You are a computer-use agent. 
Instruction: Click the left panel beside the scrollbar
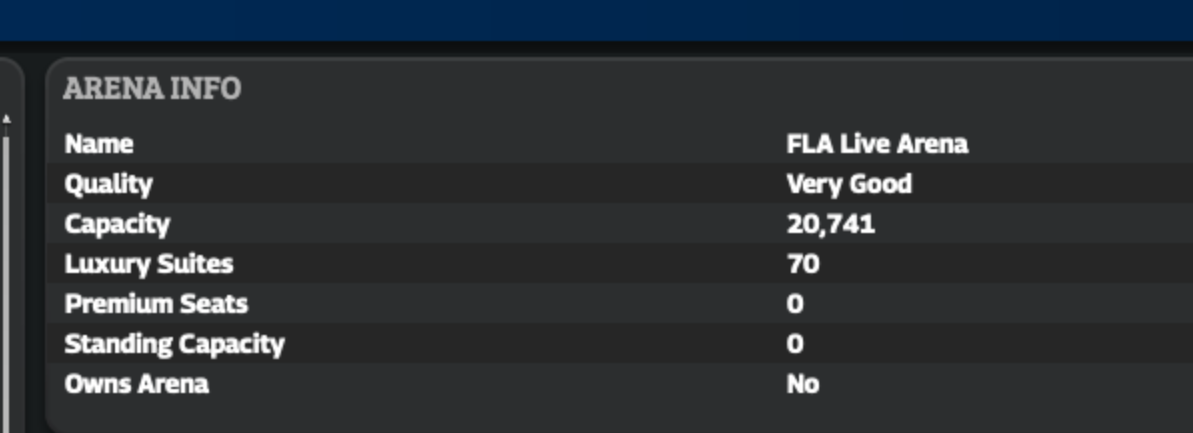[18, 274]
